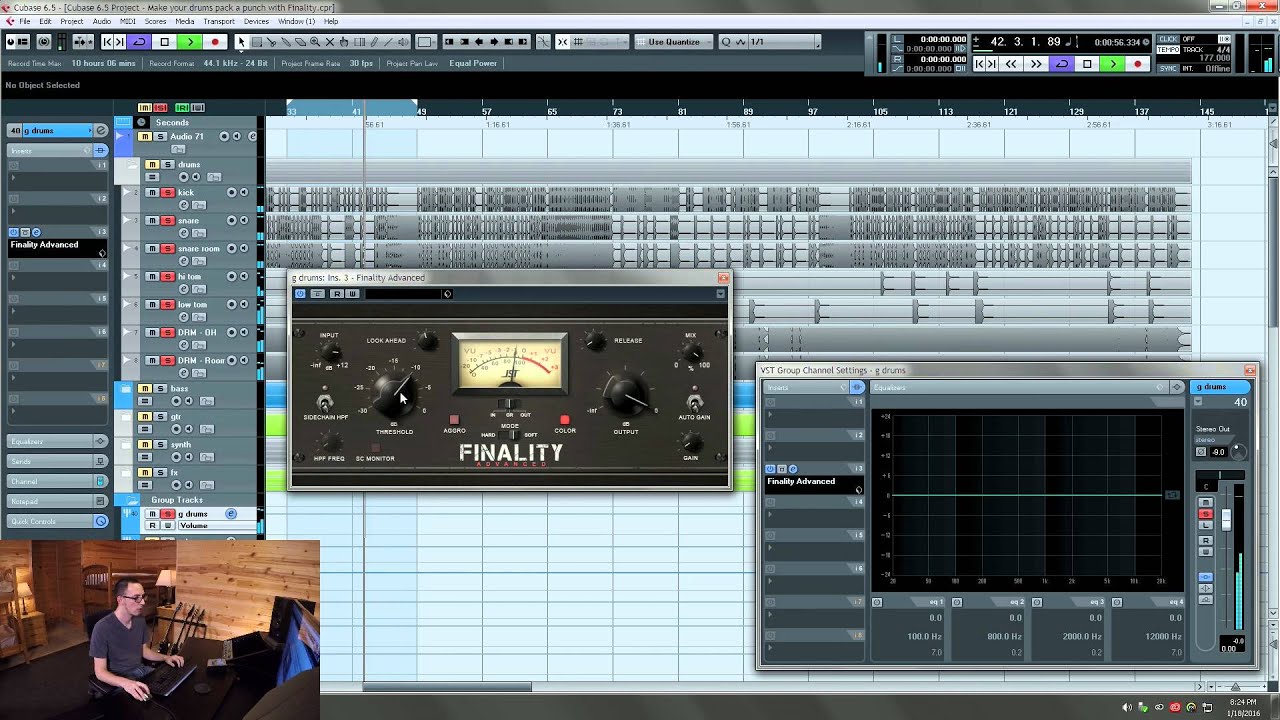Click 12000 Hz frequency in eq 4
Screen dimensions: 1280x720
1163,636
